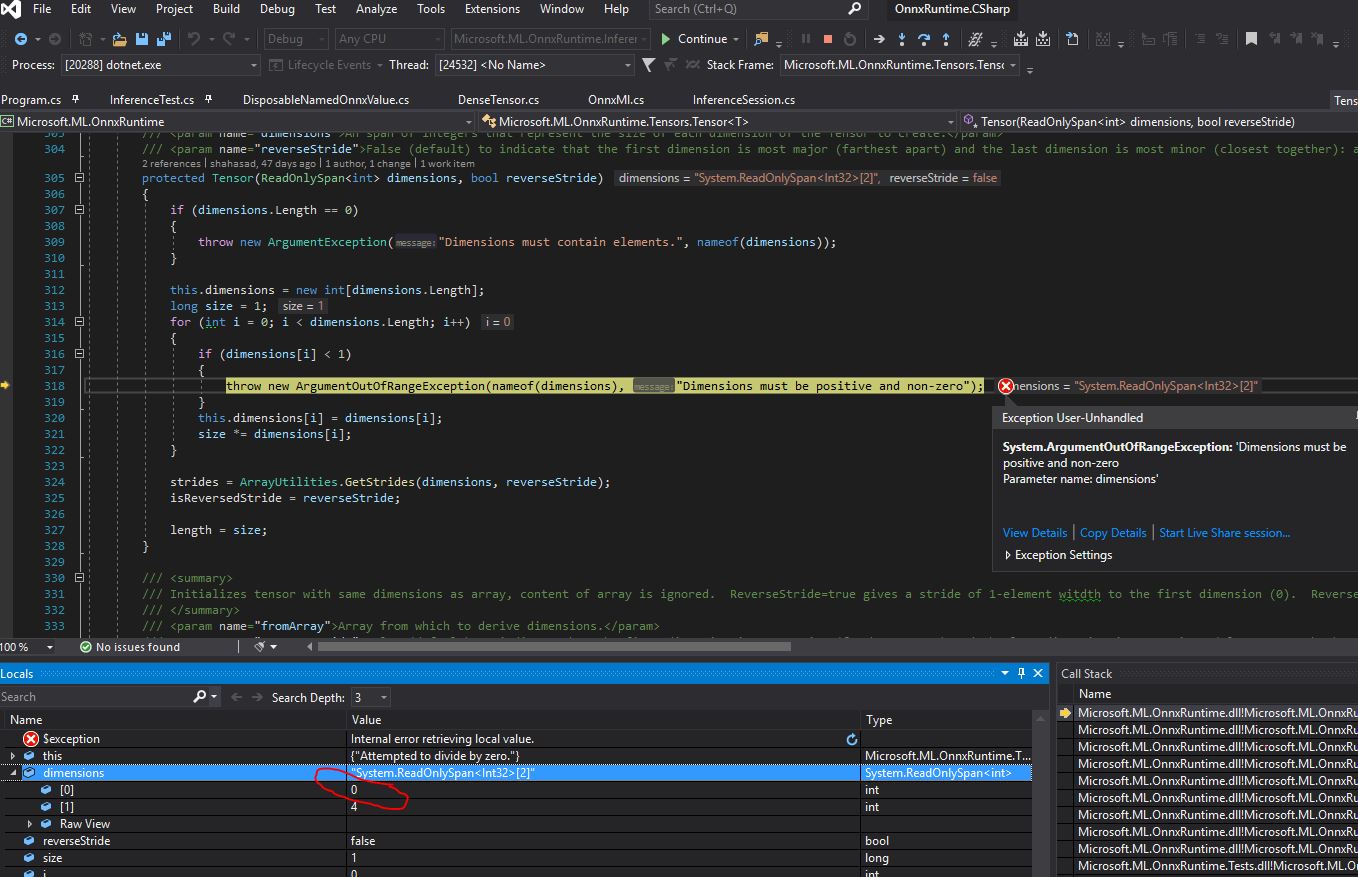Select the Step Out icon
This screenshot has width=1358, height=877.
tap(945, 38)
